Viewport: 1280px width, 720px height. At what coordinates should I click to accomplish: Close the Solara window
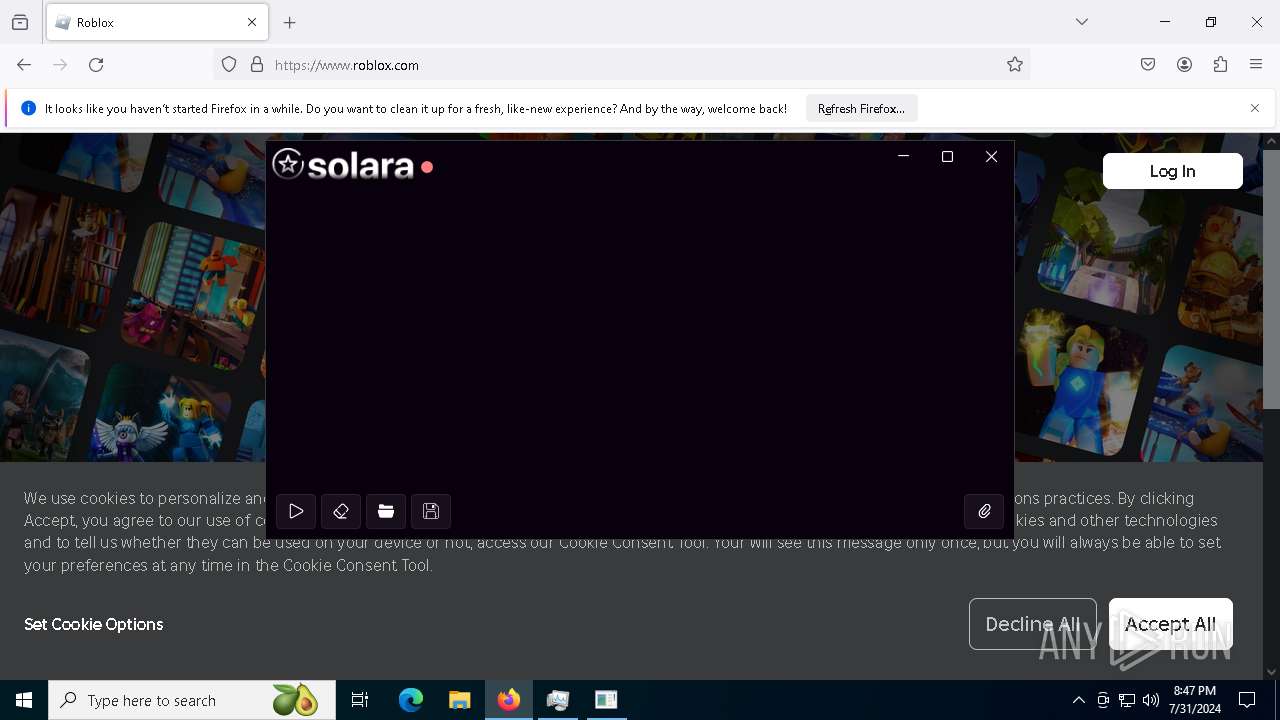[x=991, y=157]
